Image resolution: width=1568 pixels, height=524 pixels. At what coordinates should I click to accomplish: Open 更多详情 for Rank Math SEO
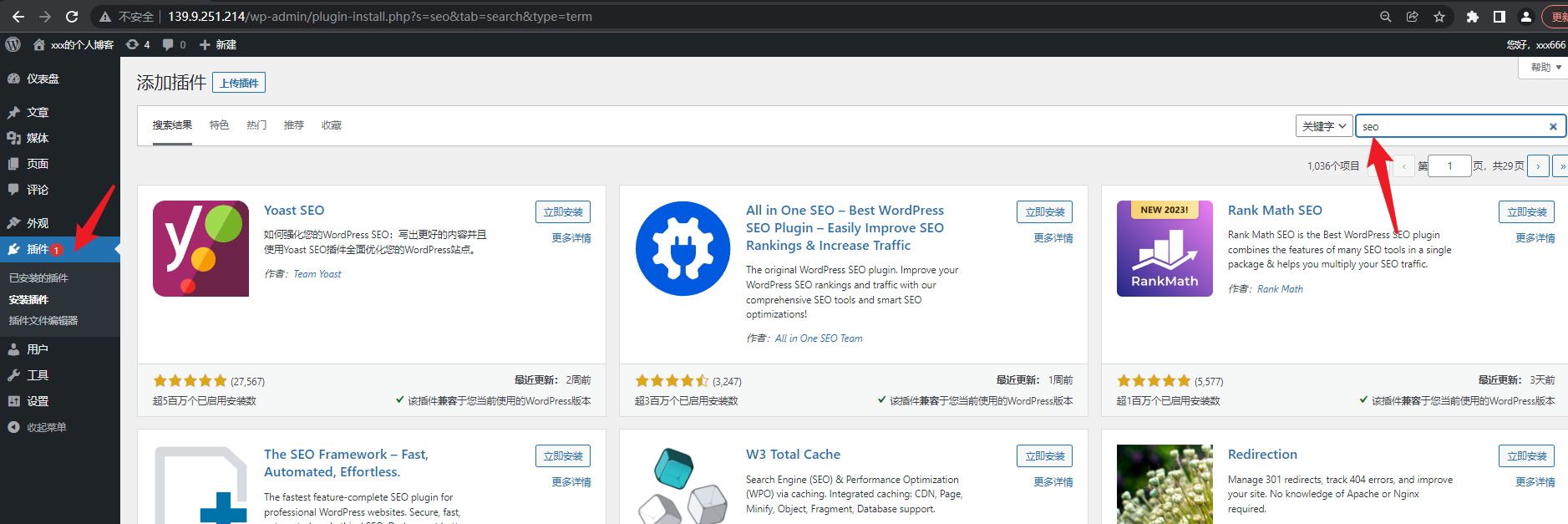tap(1535, 238)
